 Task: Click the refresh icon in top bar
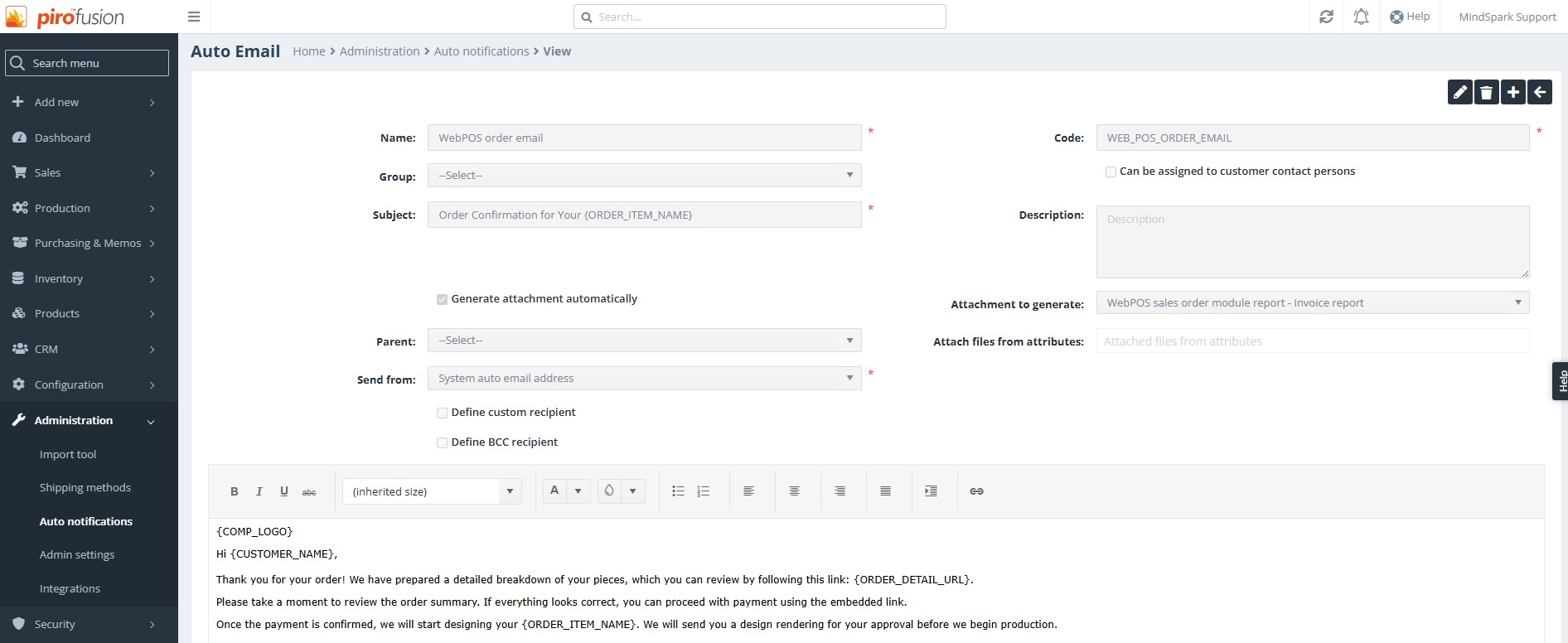click(1326, 17)
